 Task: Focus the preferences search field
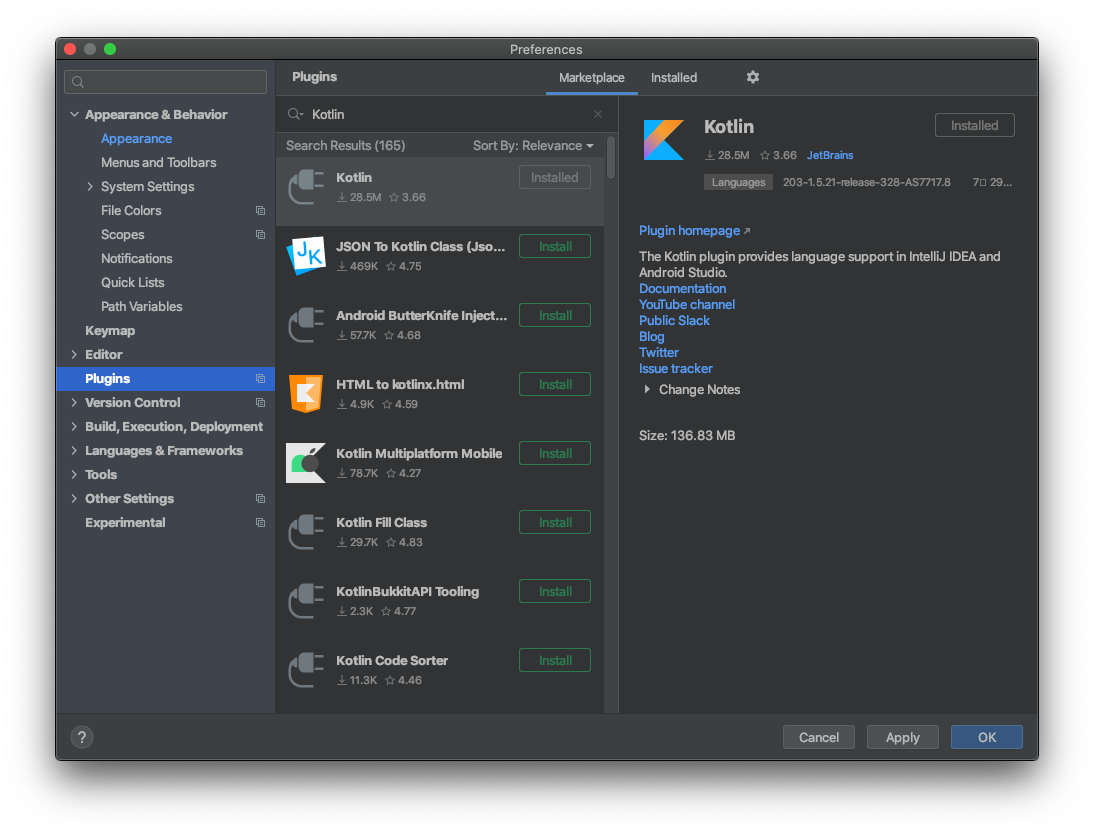click(165, 82)
